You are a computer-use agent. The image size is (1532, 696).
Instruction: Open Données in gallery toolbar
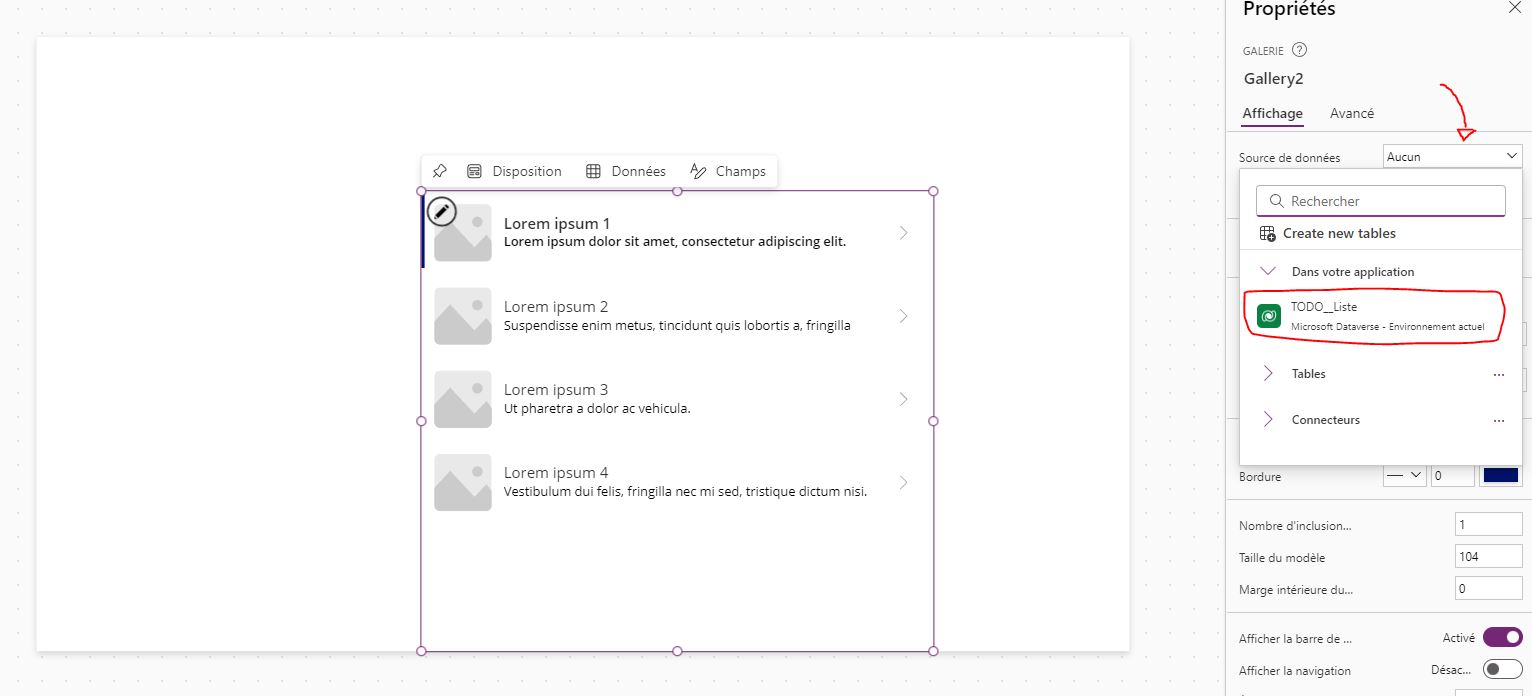[626, 171]
